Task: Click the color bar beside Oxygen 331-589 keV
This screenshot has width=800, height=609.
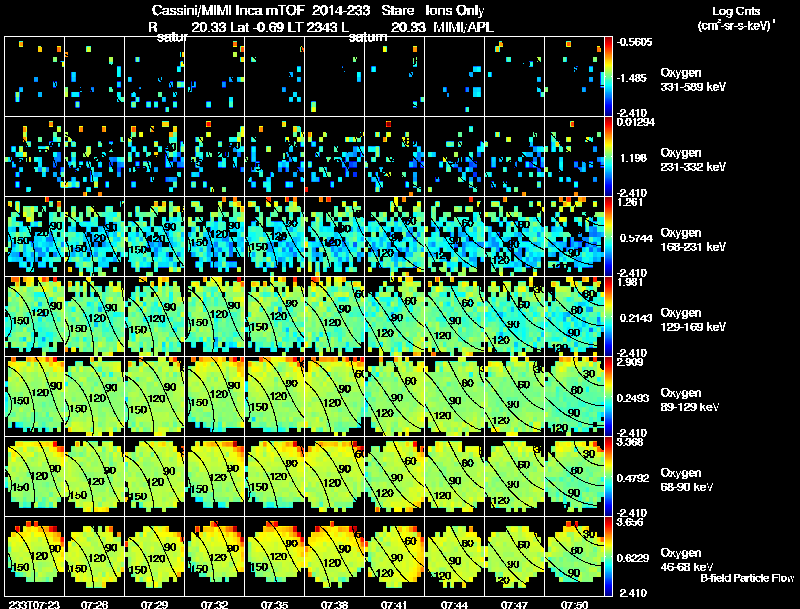Action: point(608,76)
